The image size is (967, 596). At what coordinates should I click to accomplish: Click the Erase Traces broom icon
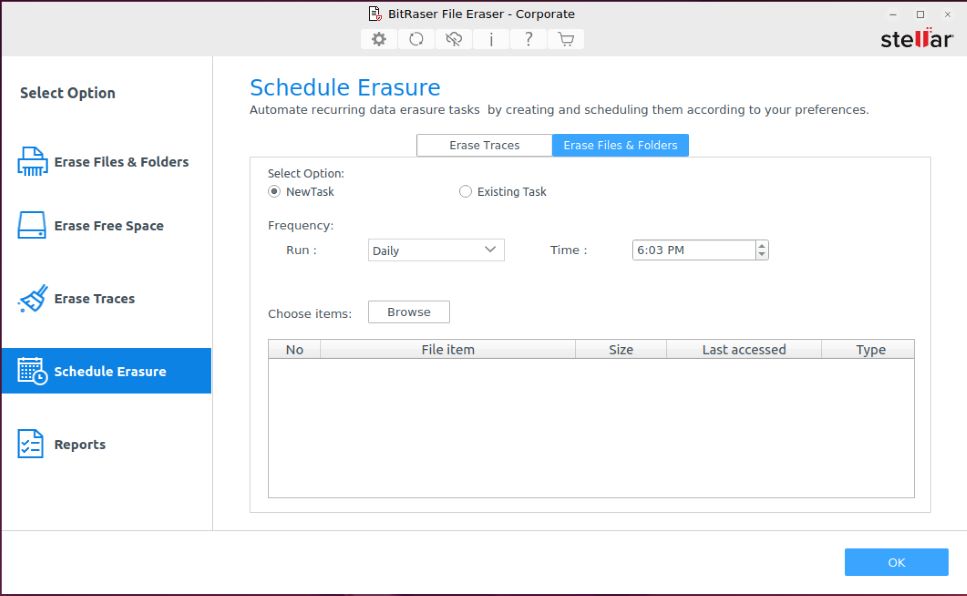tap(33, 299)
